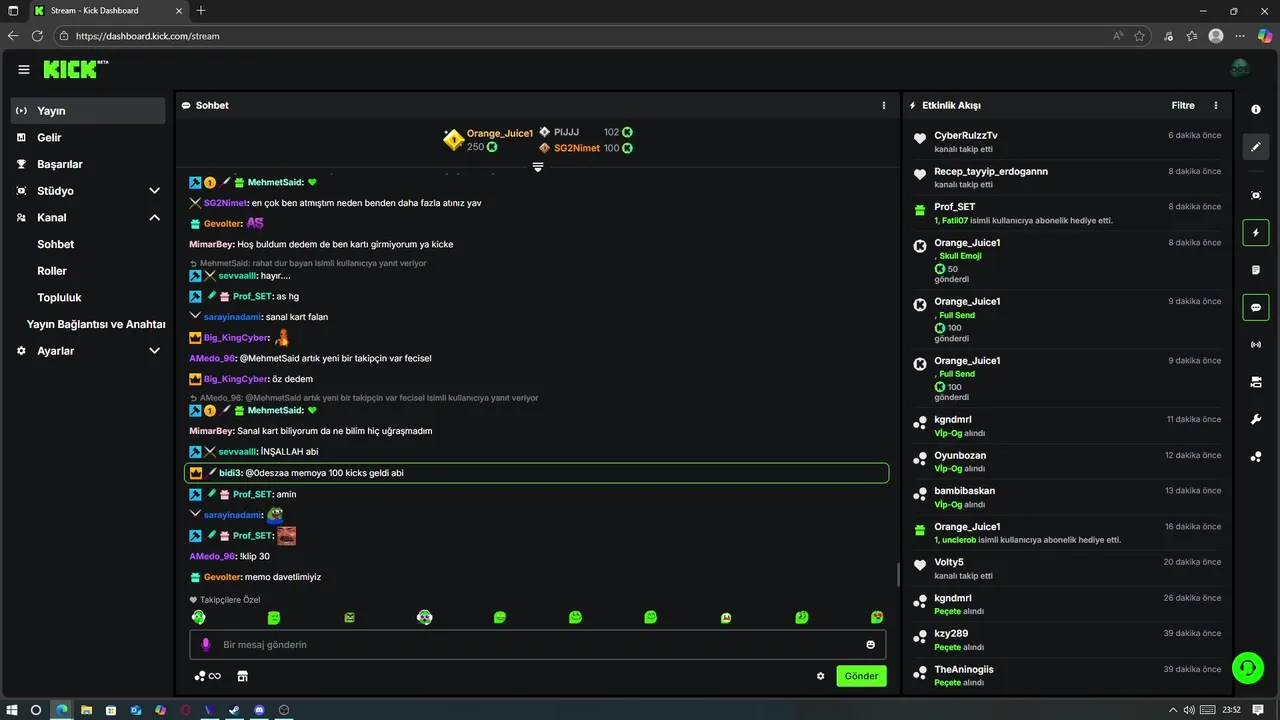
Task: Click the camera/video icon in right sidebar
Action: pyautogui.click(x=1256, y=382)
